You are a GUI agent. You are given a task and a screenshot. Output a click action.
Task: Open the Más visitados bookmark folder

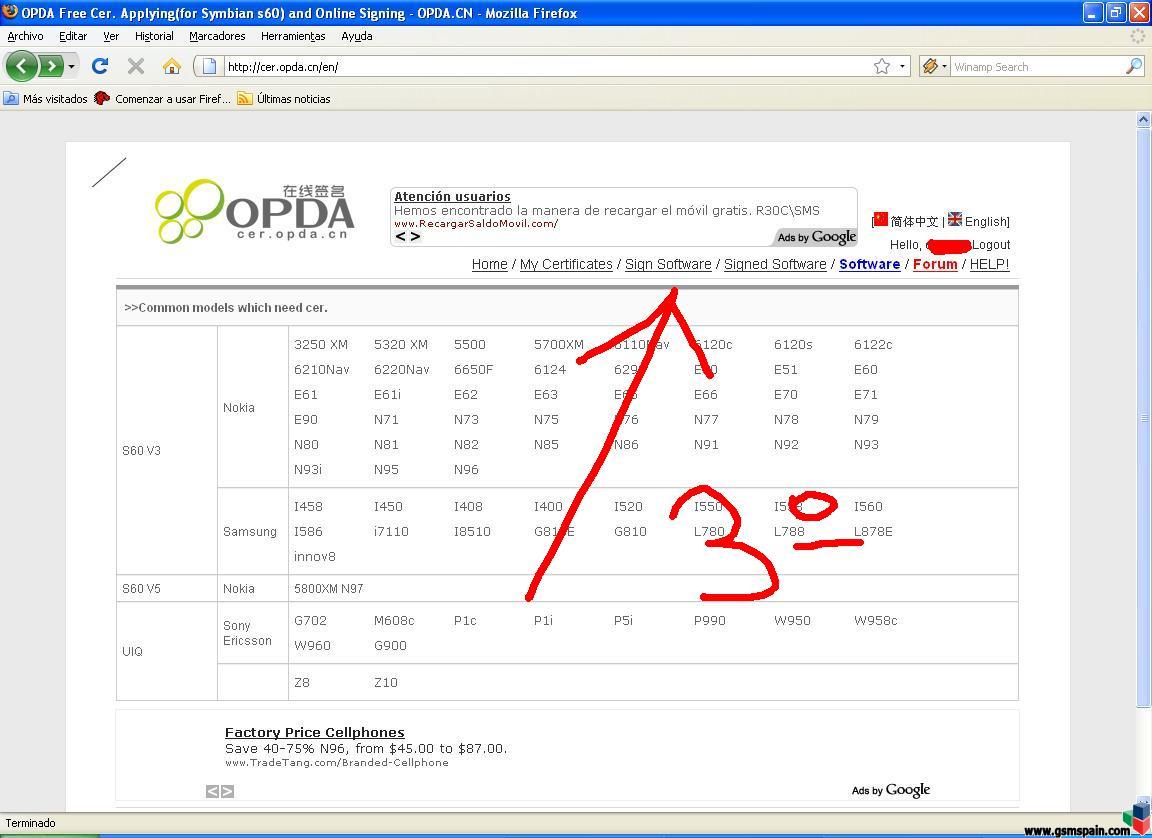click(46, 98)
